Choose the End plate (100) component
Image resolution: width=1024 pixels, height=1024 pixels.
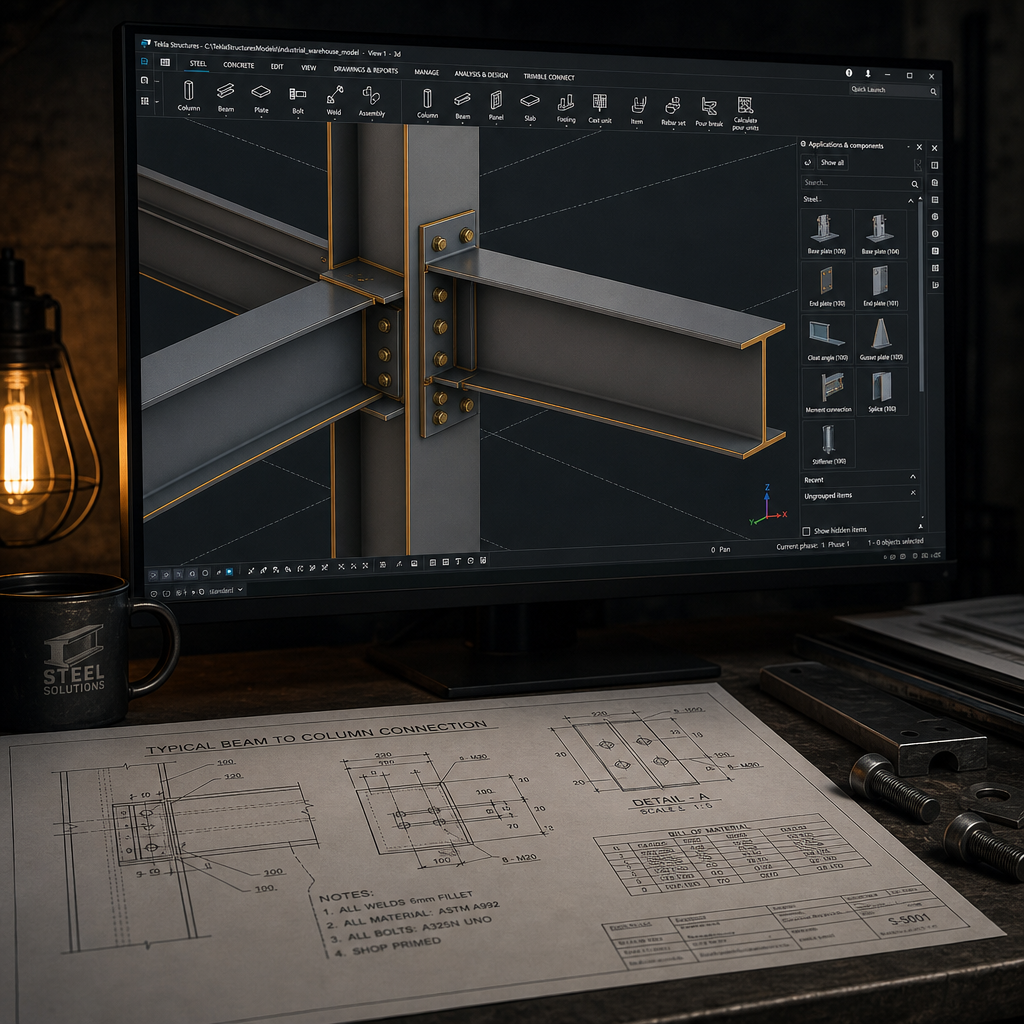coord(827,286)
